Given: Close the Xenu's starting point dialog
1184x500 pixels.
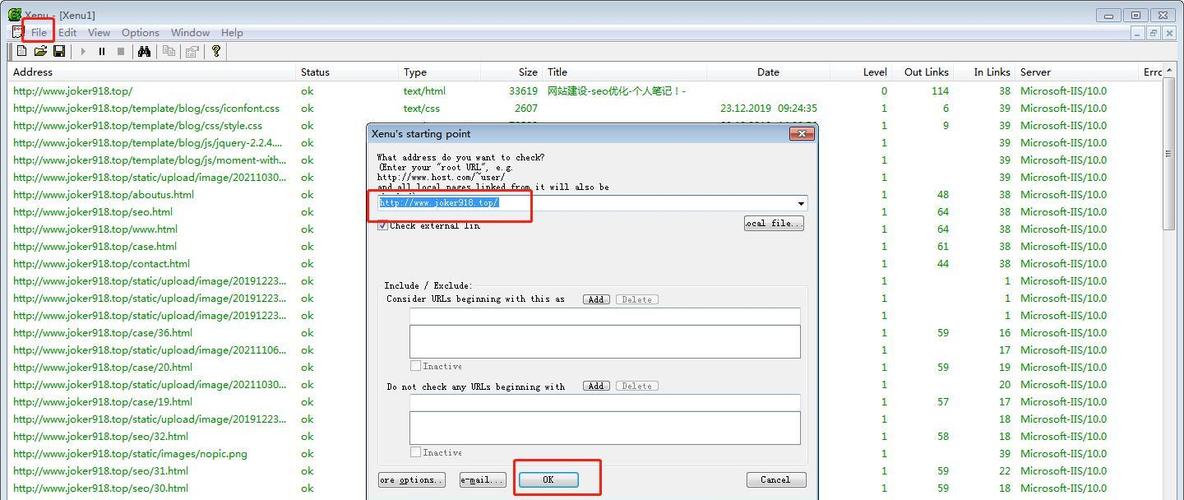Looking at the screenshot, I should (800, 134).
